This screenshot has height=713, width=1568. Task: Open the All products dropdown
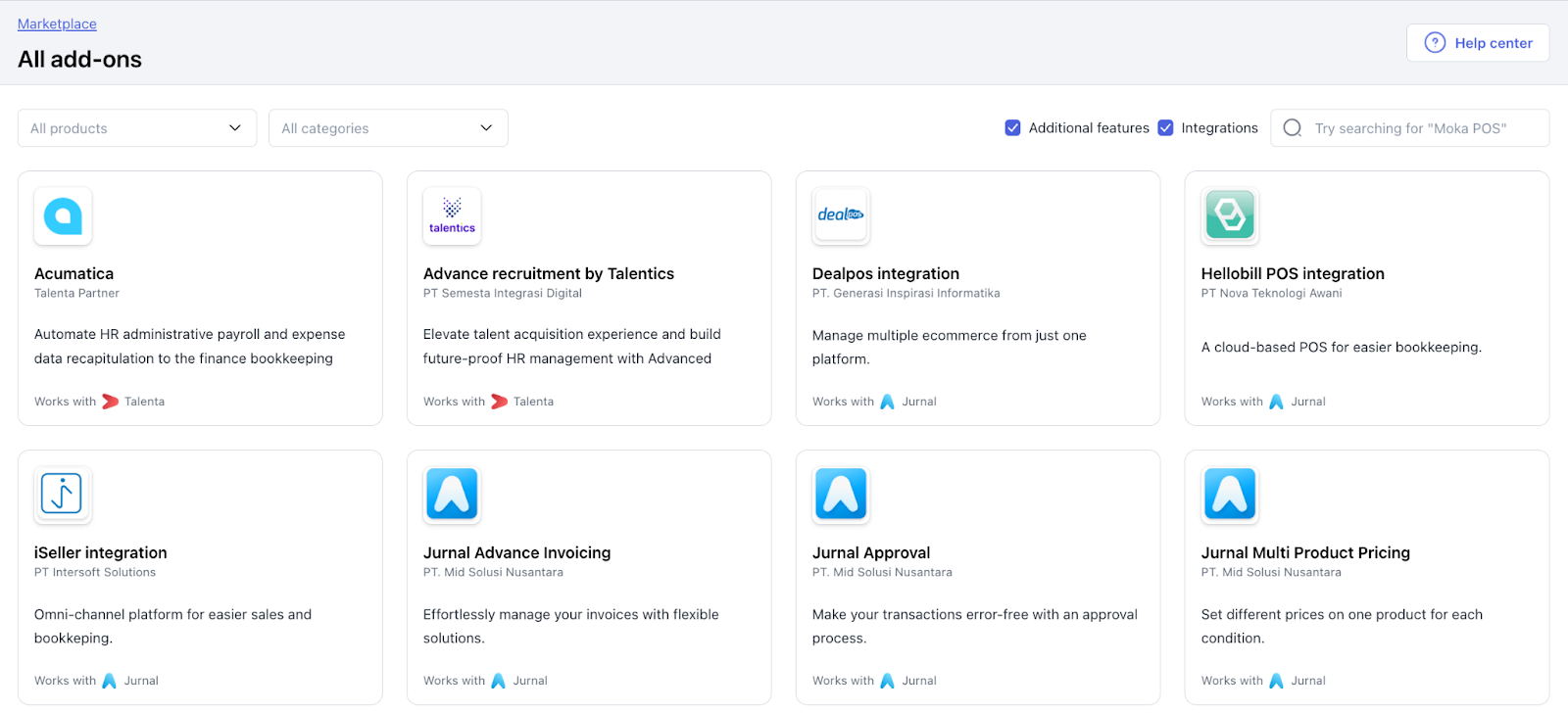pos(137,128)
